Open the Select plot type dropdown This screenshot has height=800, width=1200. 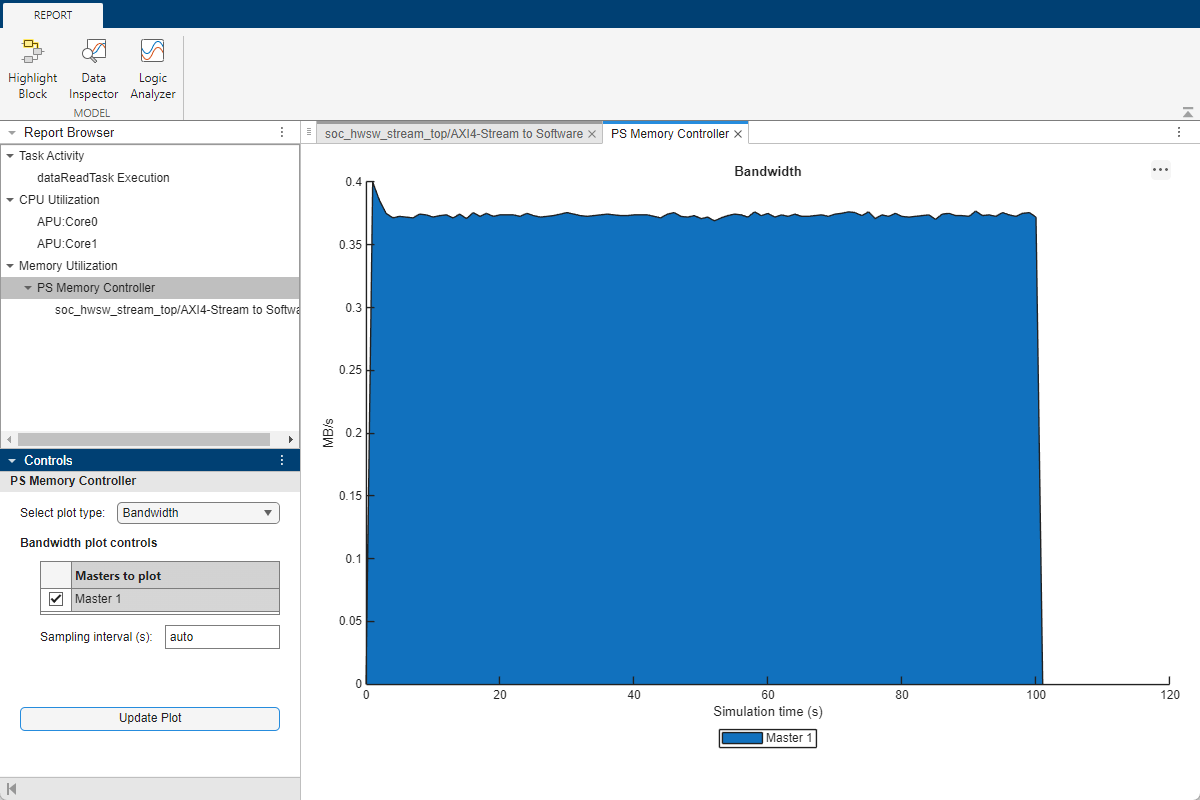point(198,513)
